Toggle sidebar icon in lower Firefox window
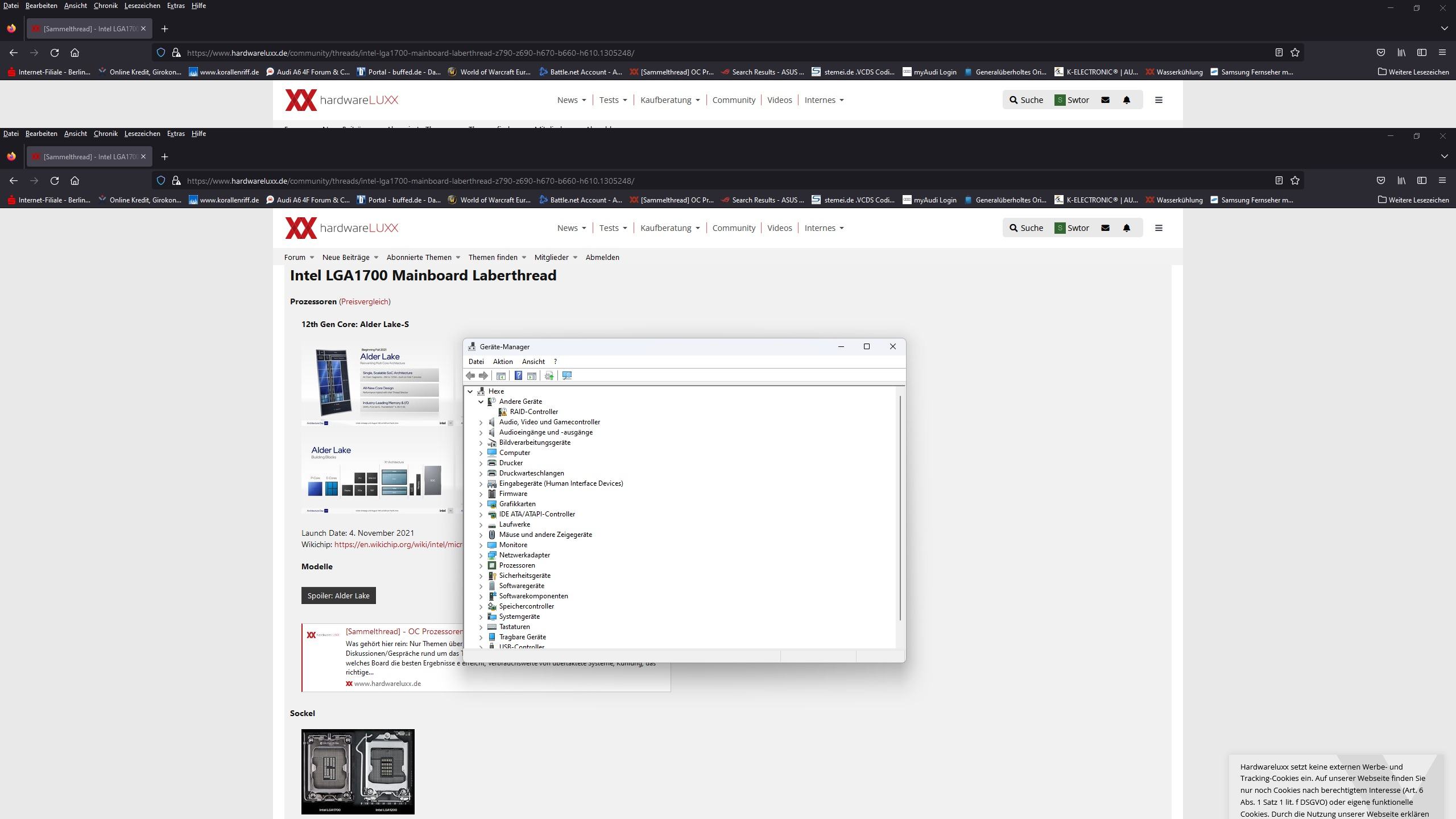 click(1422, 181)
